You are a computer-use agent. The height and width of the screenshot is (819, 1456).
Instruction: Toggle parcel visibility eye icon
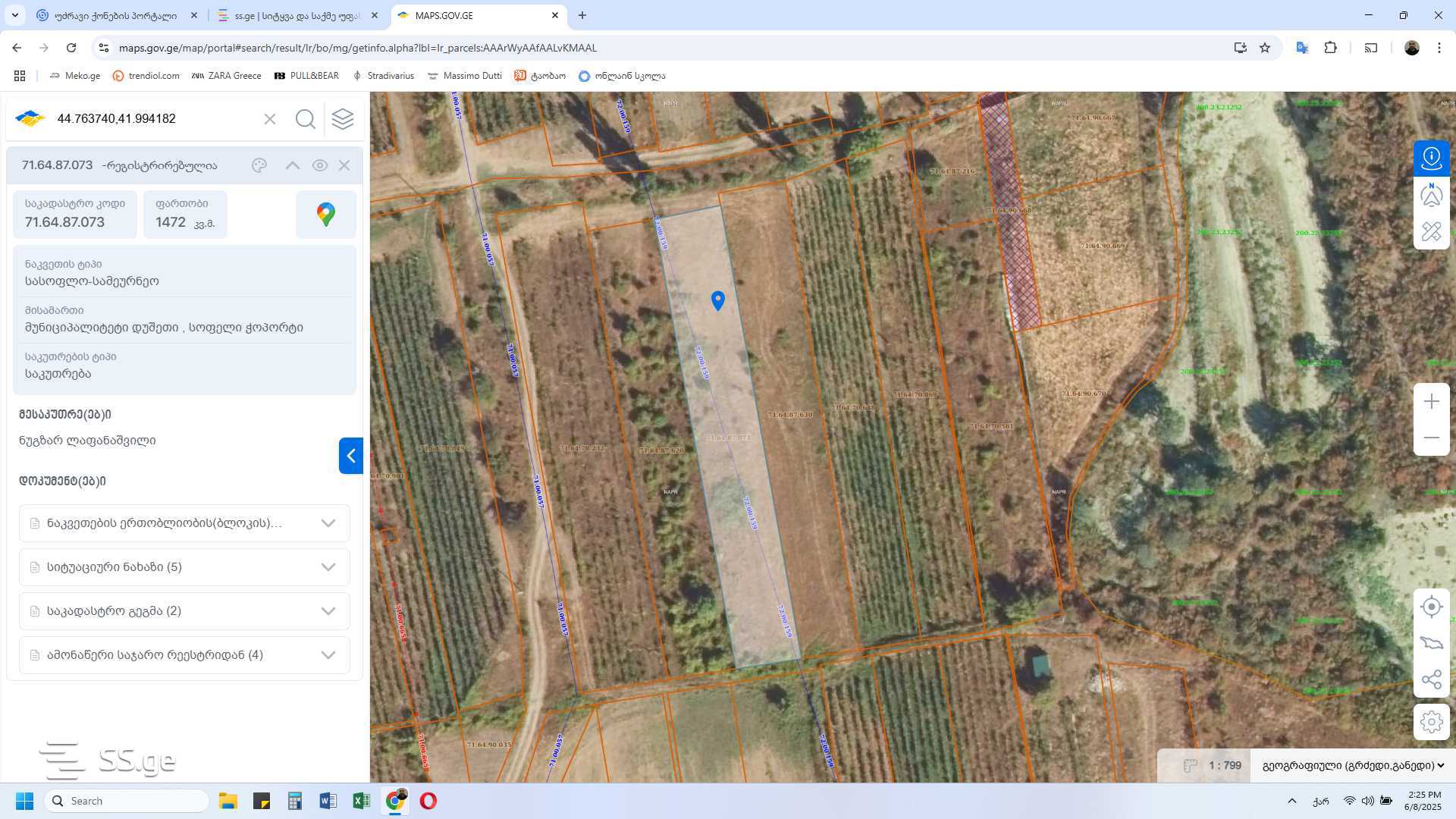pyautogui.click(x=319, y=165)
